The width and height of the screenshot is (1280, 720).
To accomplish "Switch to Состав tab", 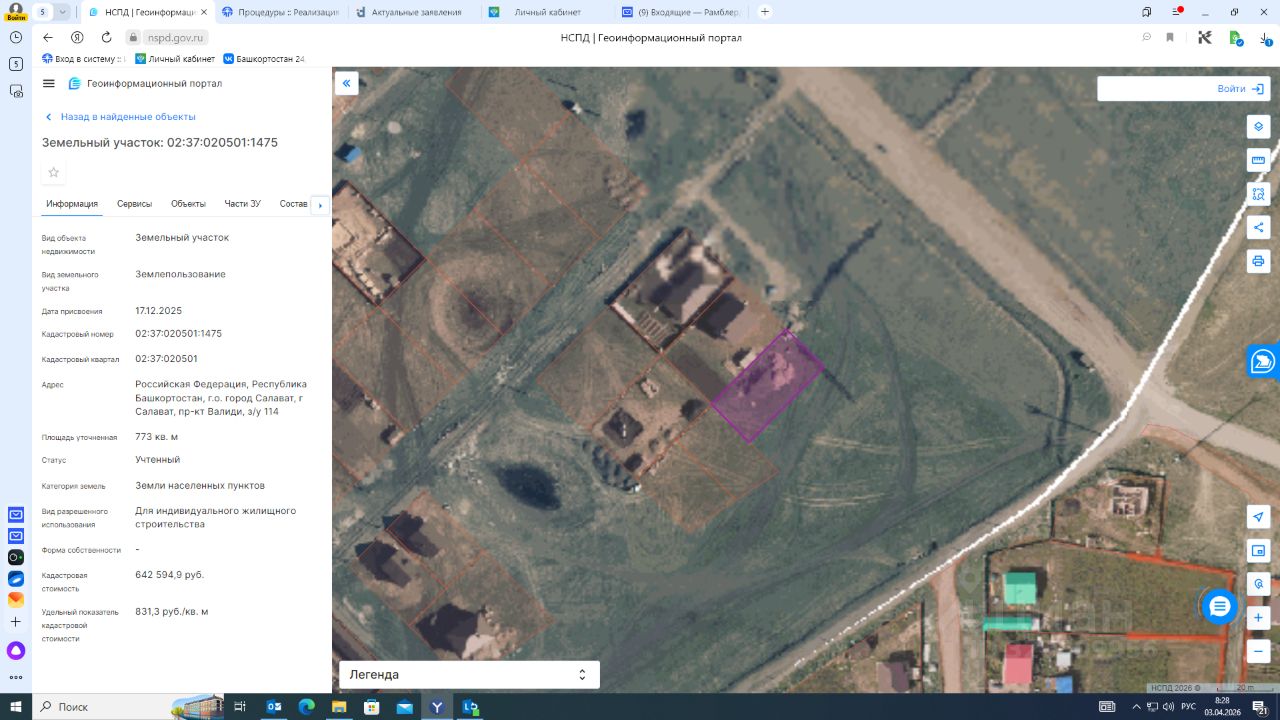I will (293, 204).
